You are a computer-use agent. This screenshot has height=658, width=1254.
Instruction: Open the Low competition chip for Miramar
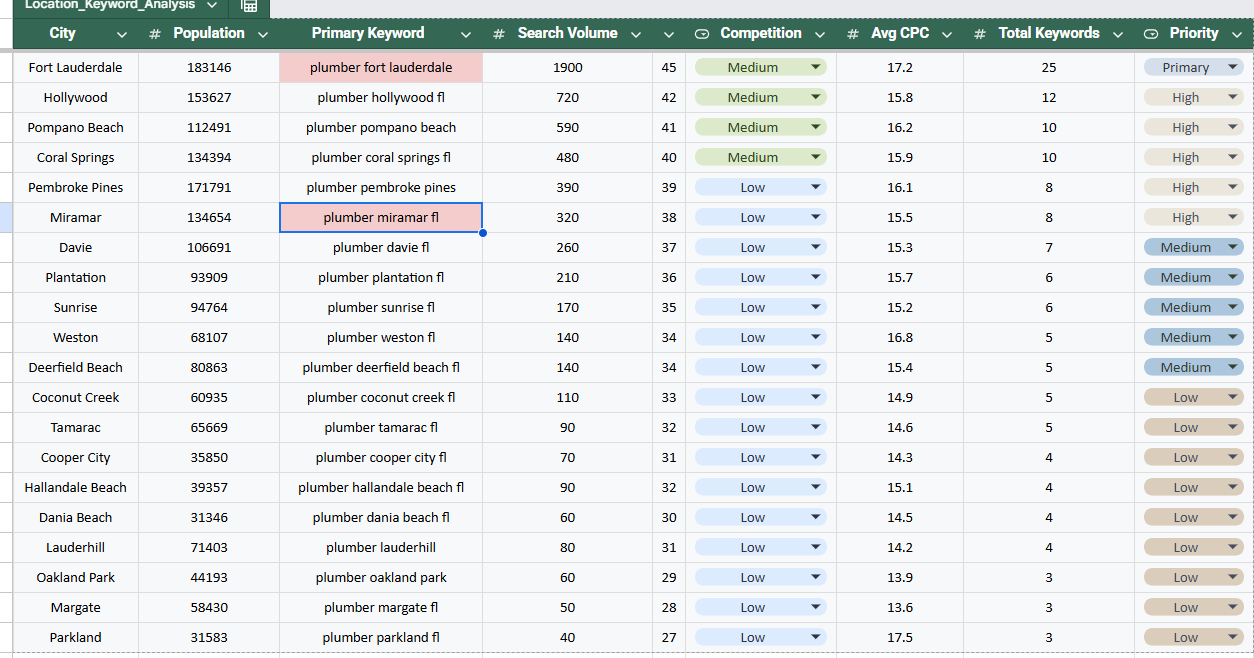point(761,217)
